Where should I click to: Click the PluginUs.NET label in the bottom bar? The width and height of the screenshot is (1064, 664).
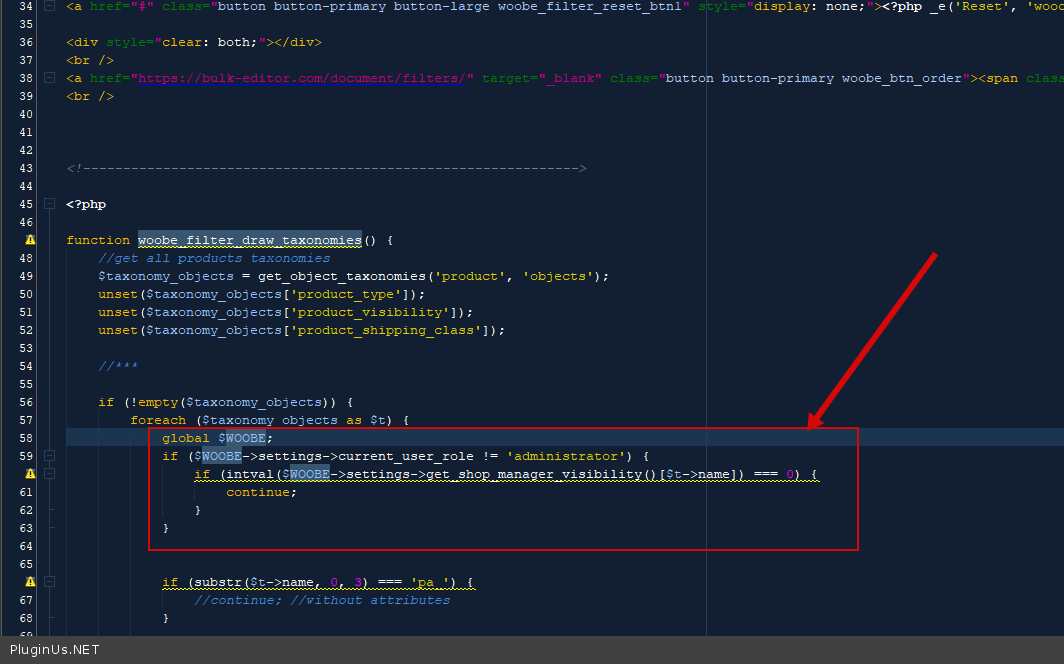[54, 650]
